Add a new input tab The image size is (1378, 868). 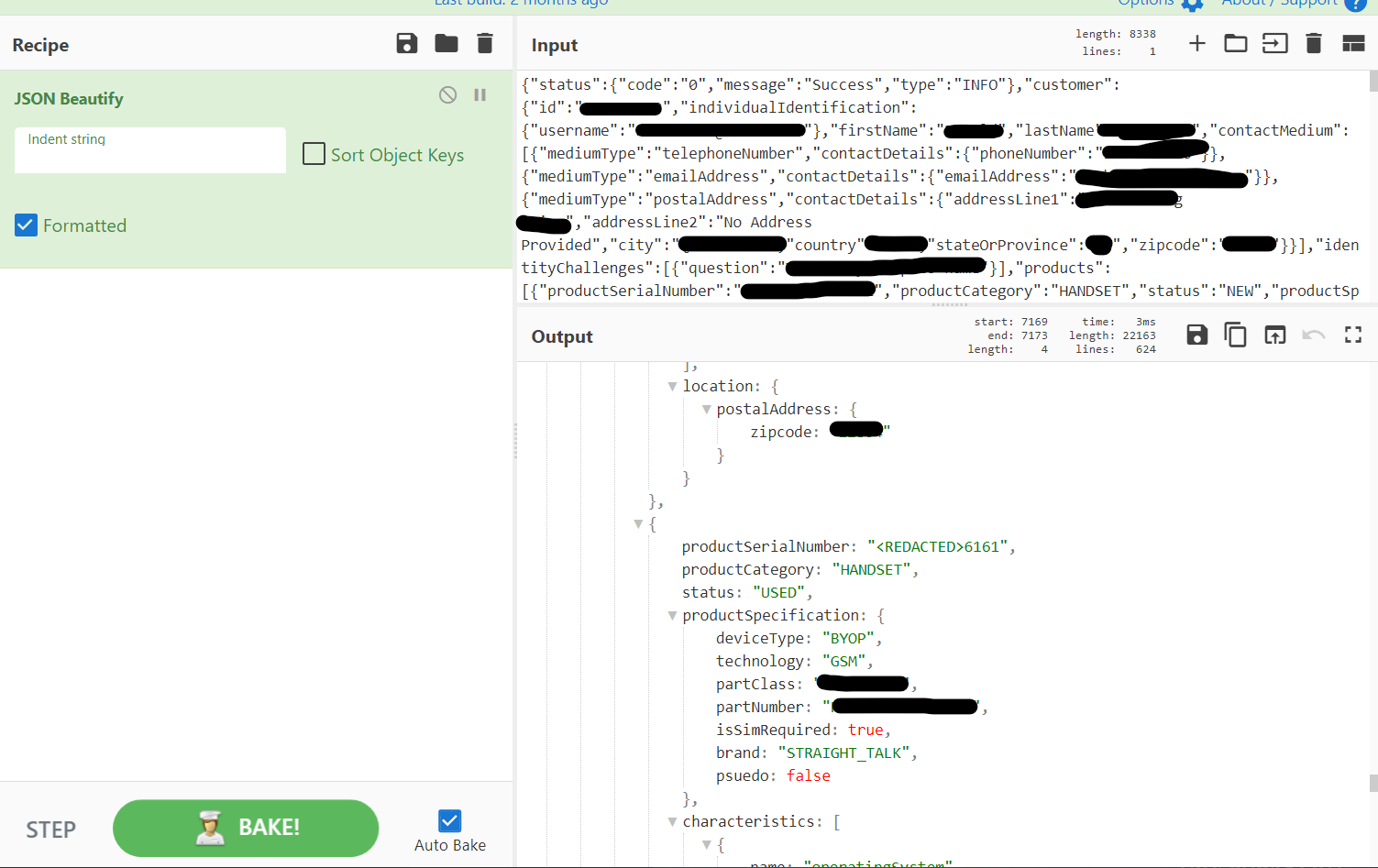pyautogui.click(x=1197, y=43)
